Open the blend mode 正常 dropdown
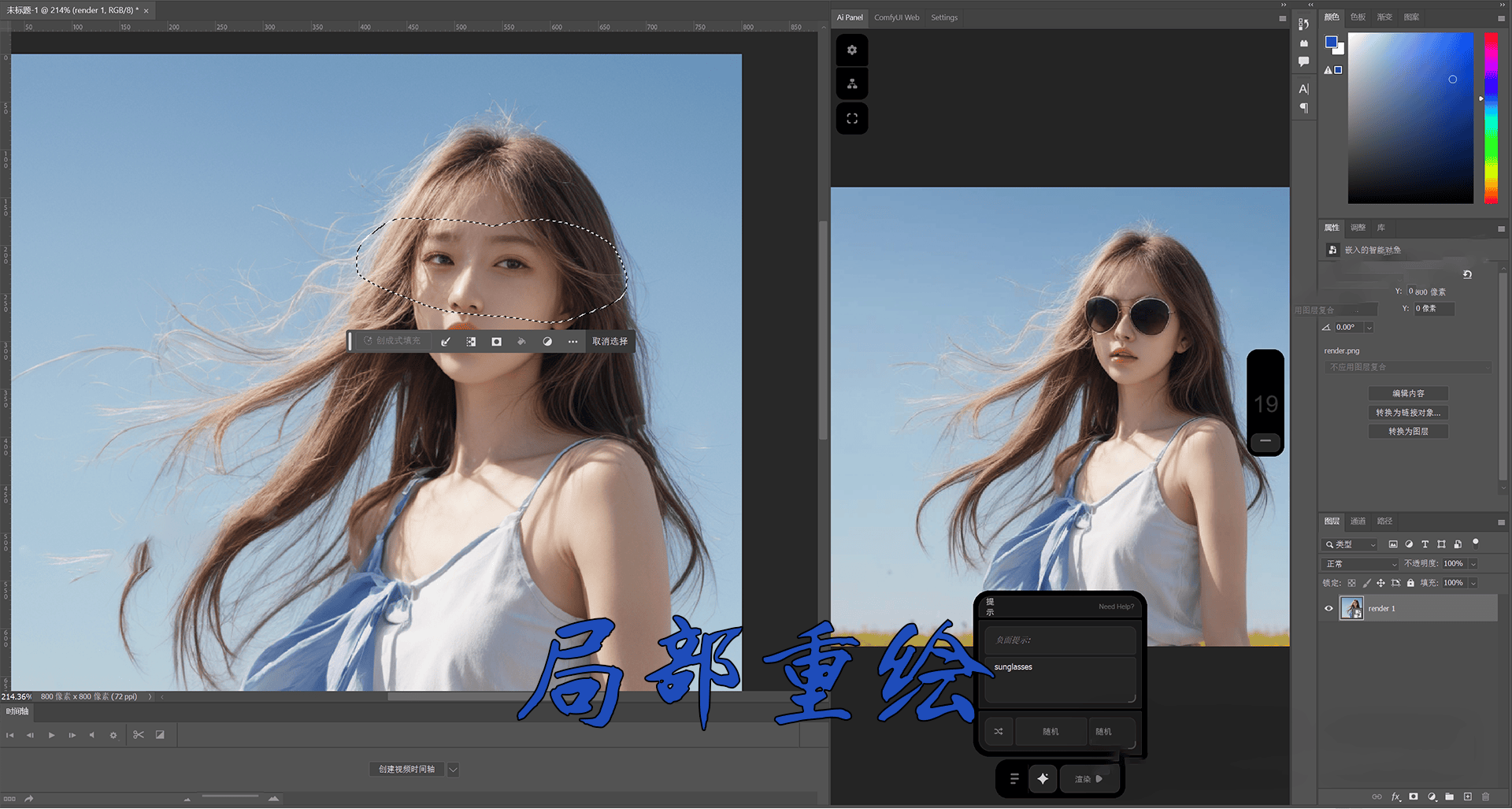Image resolution: width=1512 pixels, height=809 pixels. (1360, 564)
